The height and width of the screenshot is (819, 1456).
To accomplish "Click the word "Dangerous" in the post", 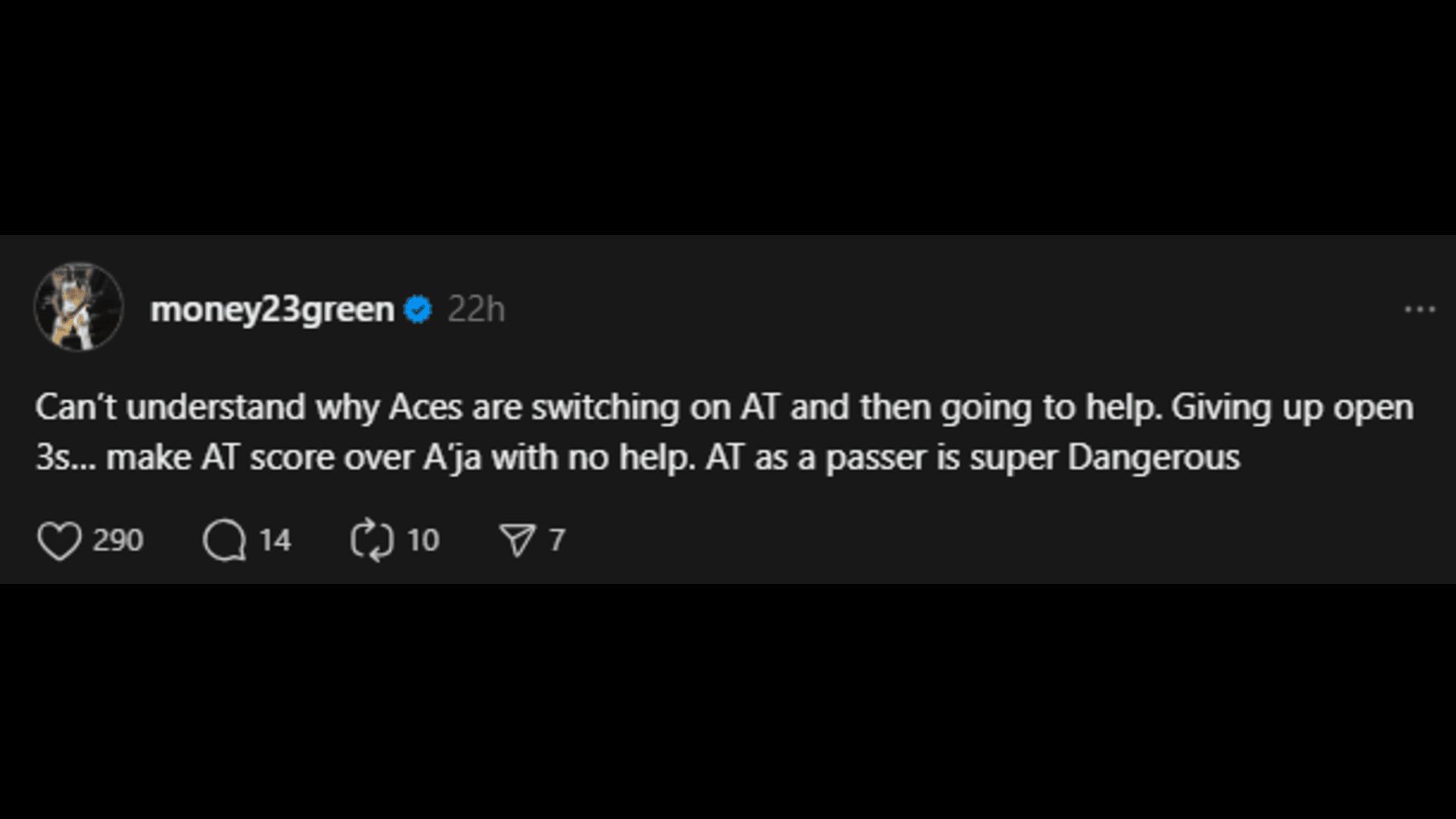I will coord(1153,458).
